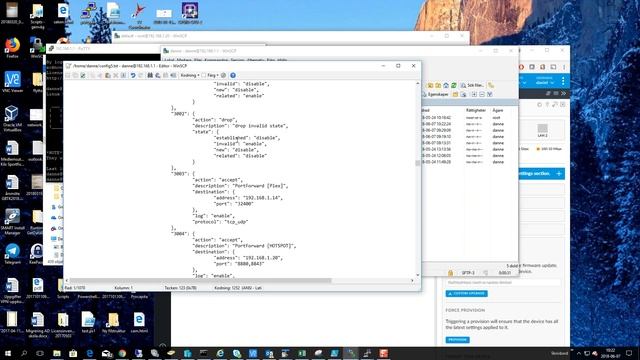Click the "drop invalid state" description text
Viewport: 640px width, 360px height.
(x=260, y=126)
